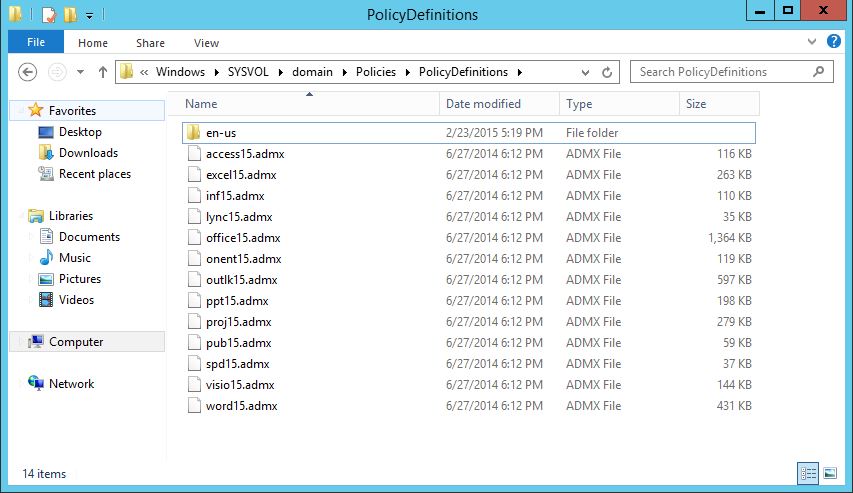Screen dimensions: 853x493
Task: Open Music library
Action: click(75, 258)
